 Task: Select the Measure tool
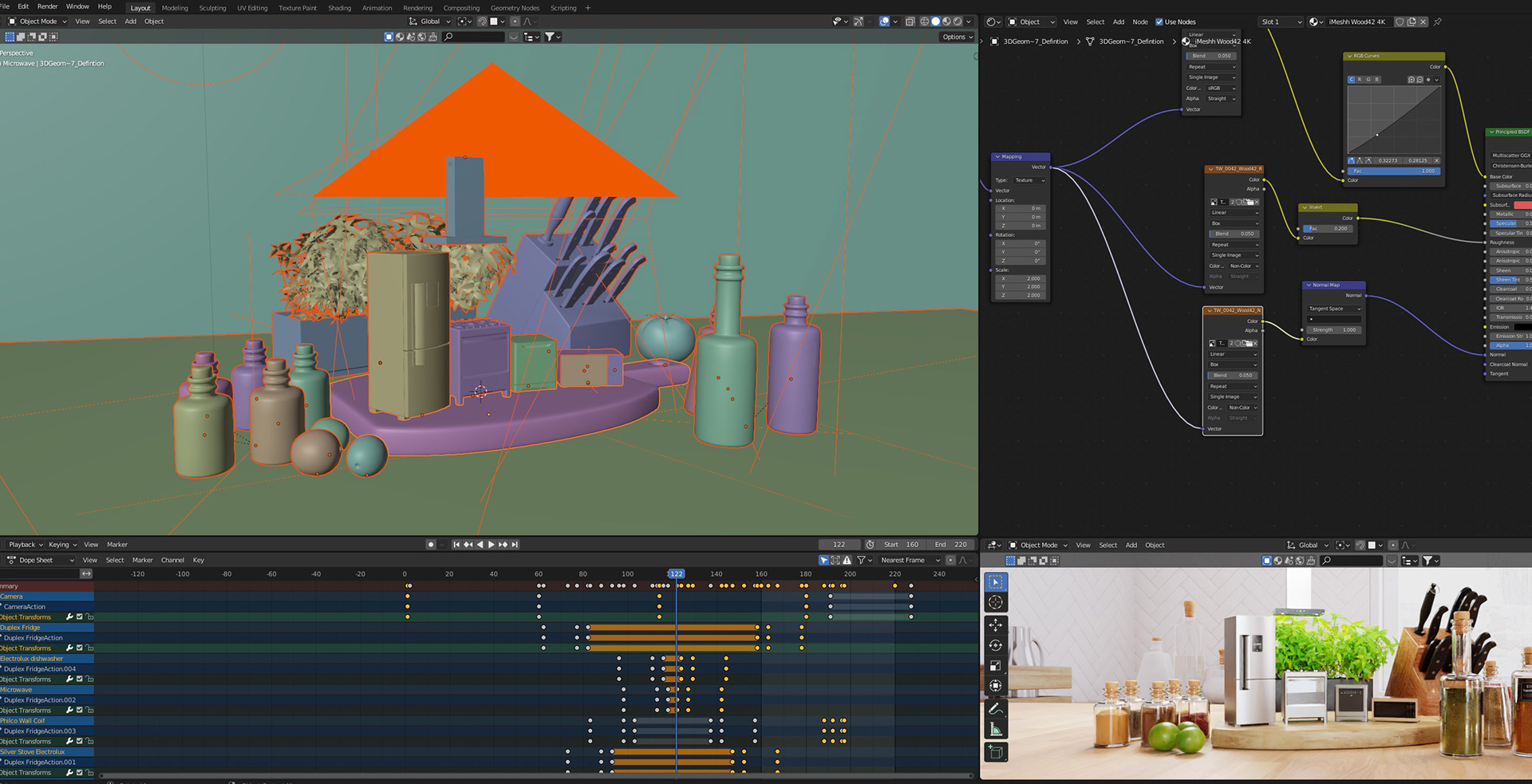(x=995, y=729)
